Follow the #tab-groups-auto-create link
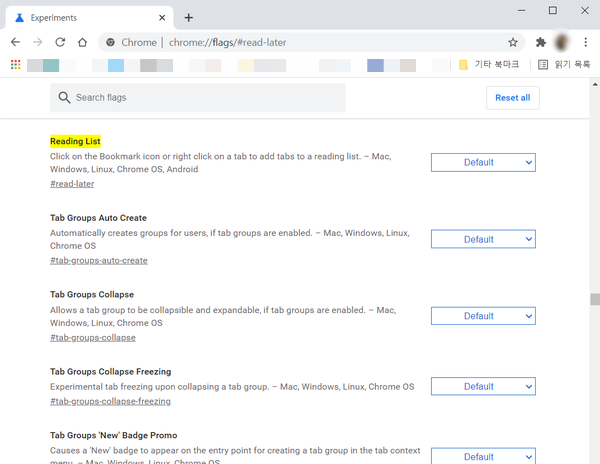This screenshot has height=464, width=600. [x=99, y=260]
